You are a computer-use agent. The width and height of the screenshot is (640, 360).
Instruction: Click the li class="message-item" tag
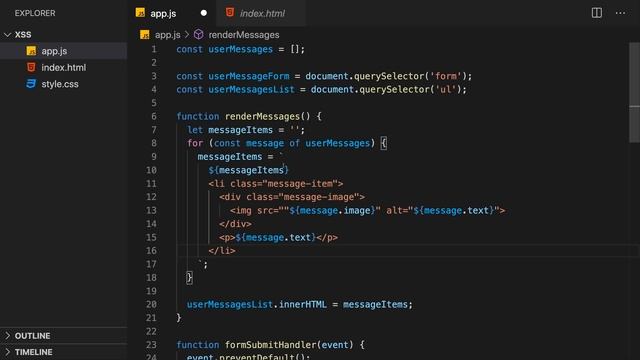[x=276, y=184]
